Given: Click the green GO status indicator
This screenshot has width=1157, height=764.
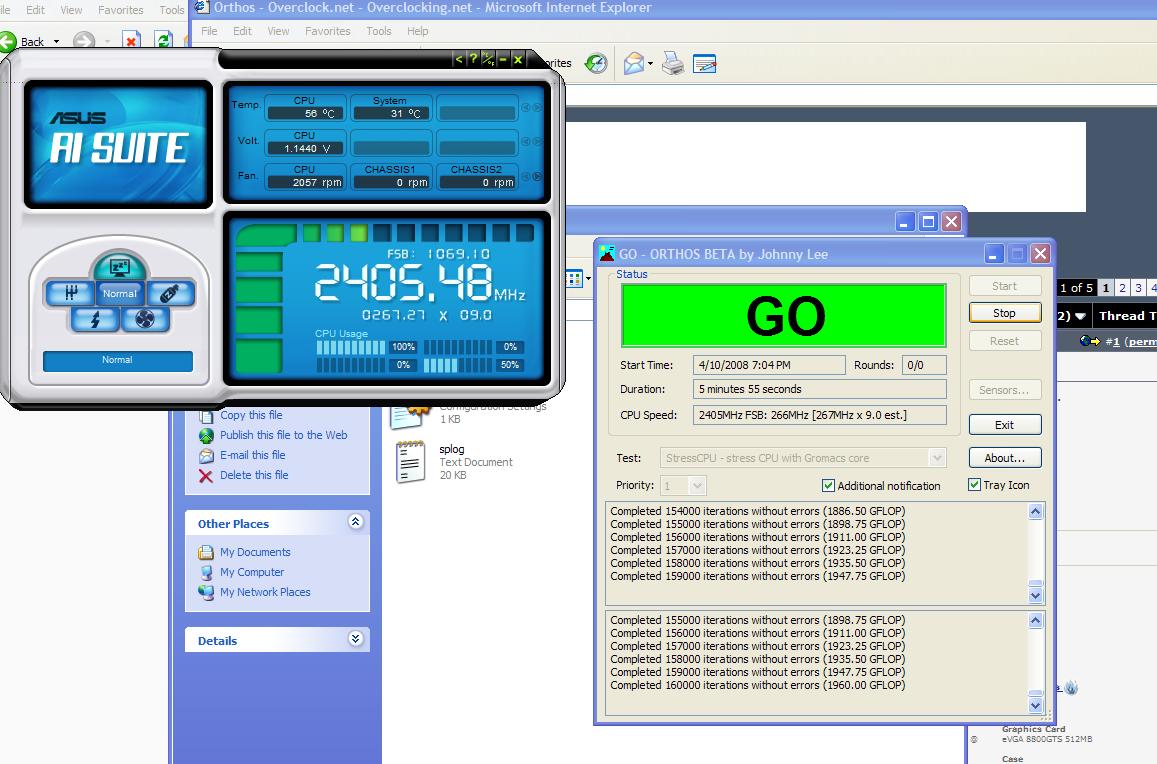Looking at the screenshot, I should pyautogui.click(x=784, y=315).
